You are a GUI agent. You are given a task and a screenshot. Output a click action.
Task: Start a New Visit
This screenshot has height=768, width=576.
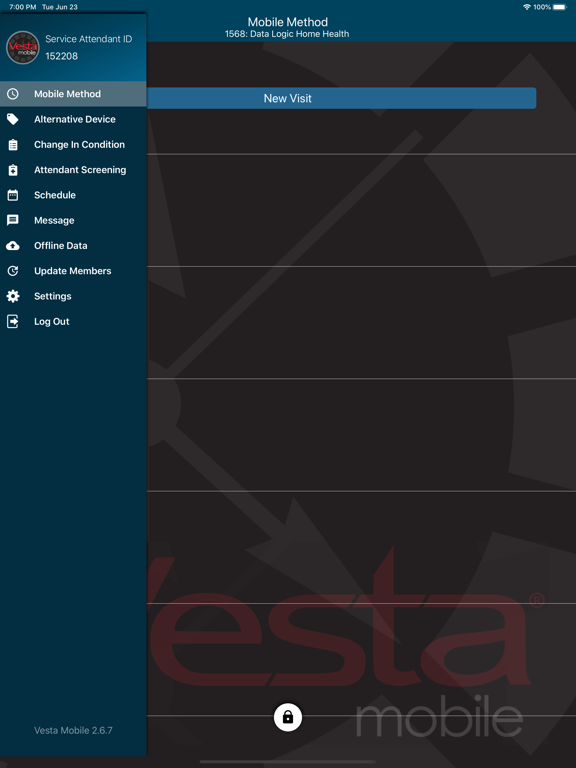point(341,98)
